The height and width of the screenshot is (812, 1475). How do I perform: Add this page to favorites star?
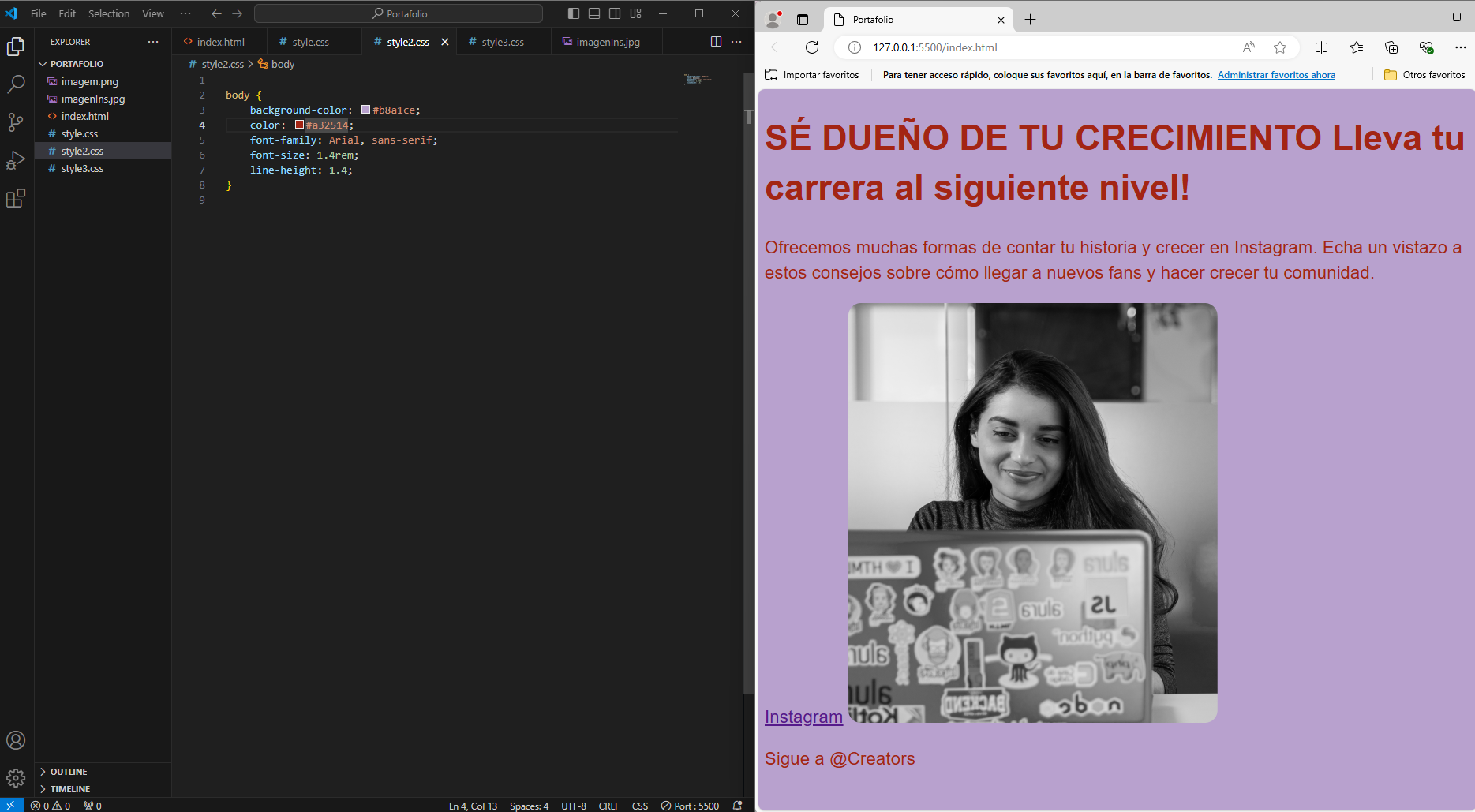point(1280,47)
